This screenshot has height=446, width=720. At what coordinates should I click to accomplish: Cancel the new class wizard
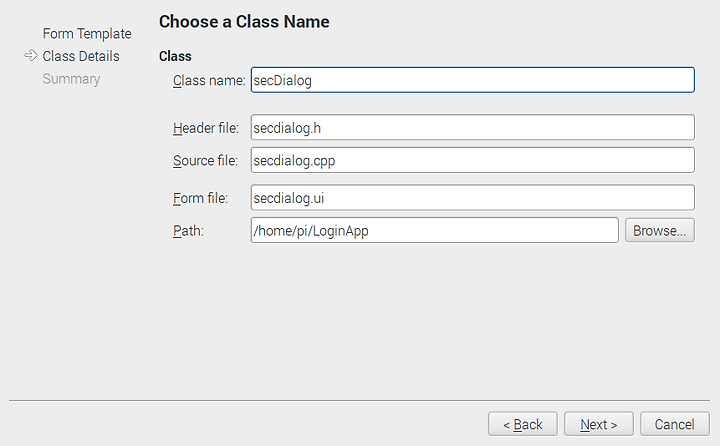(675, 424)
